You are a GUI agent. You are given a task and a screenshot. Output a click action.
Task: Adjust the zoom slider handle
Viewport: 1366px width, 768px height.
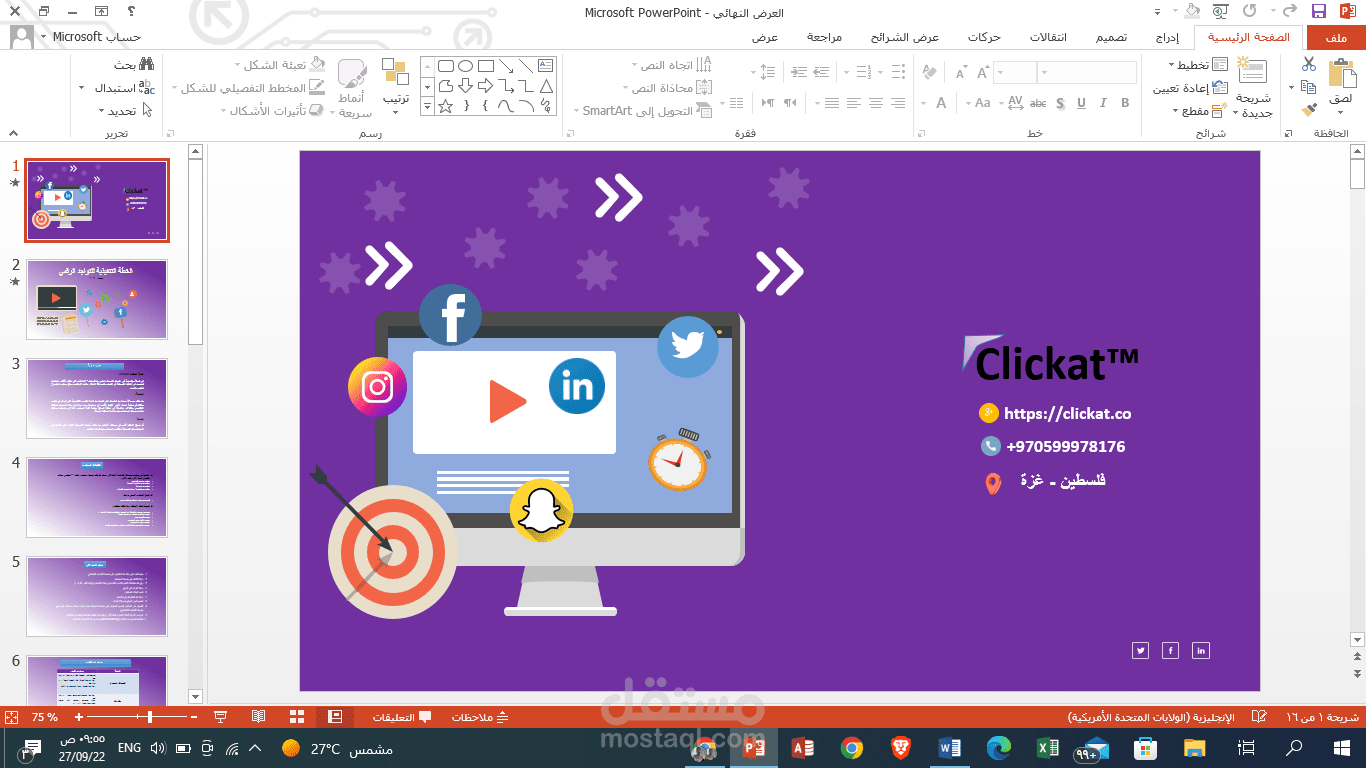(x=150, y=717)
